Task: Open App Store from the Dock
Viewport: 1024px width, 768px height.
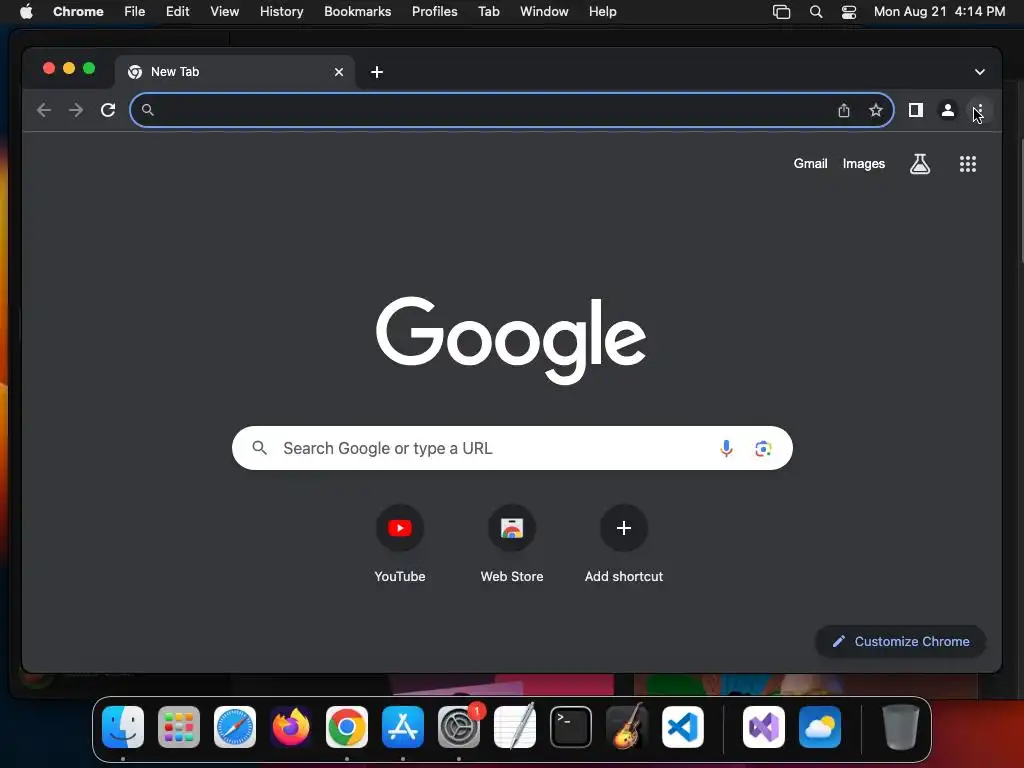Action: click(403, 727)
